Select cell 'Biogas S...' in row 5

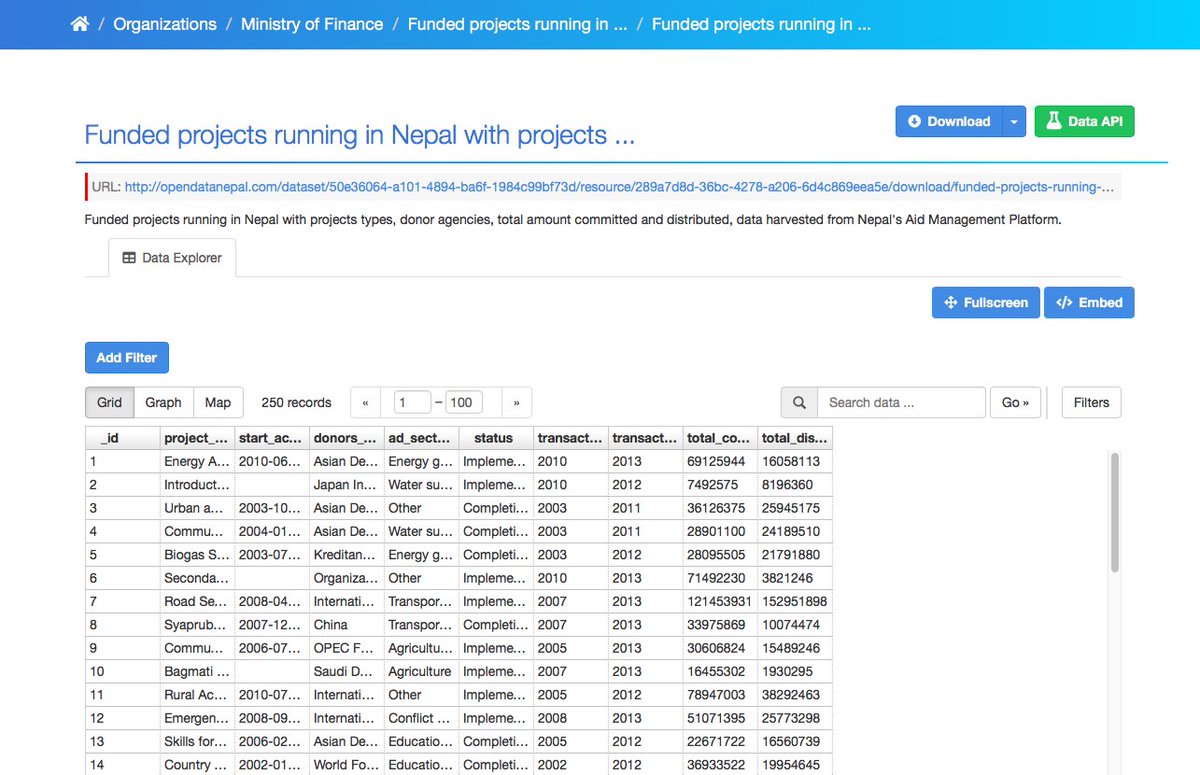coord(197,554)
